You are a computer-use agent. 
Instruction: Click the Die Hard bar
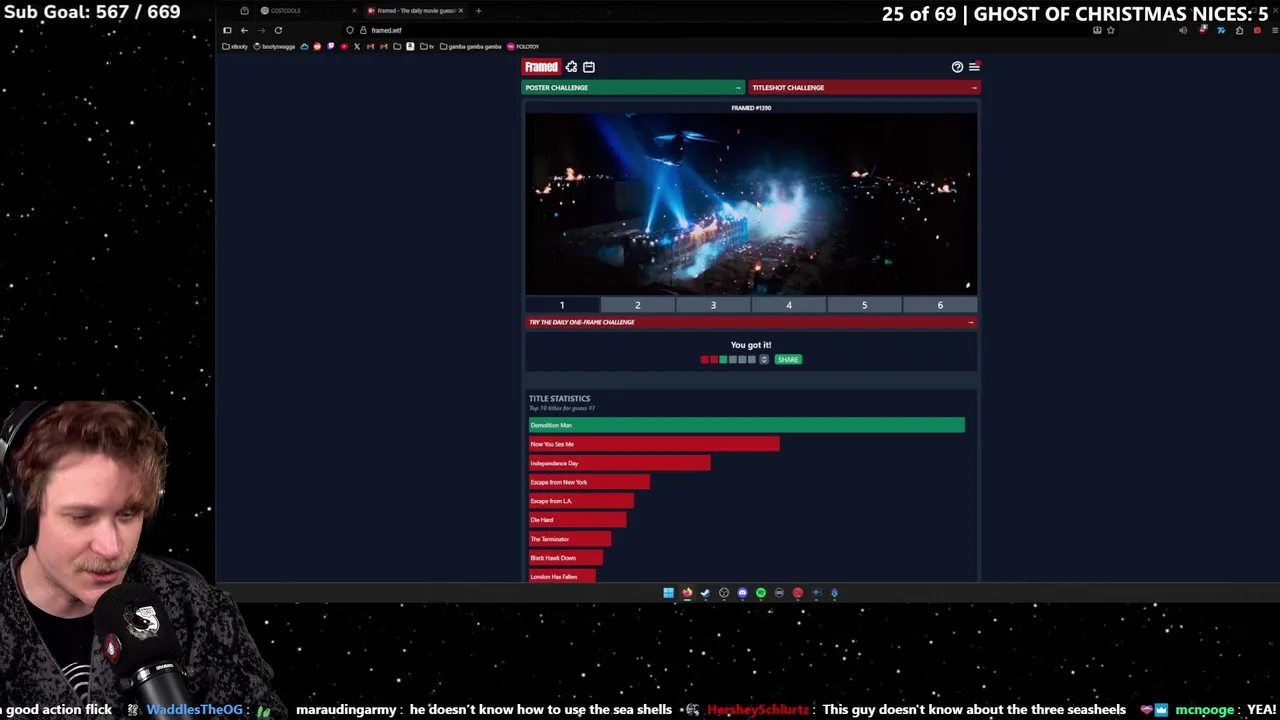tap(578, 520)
